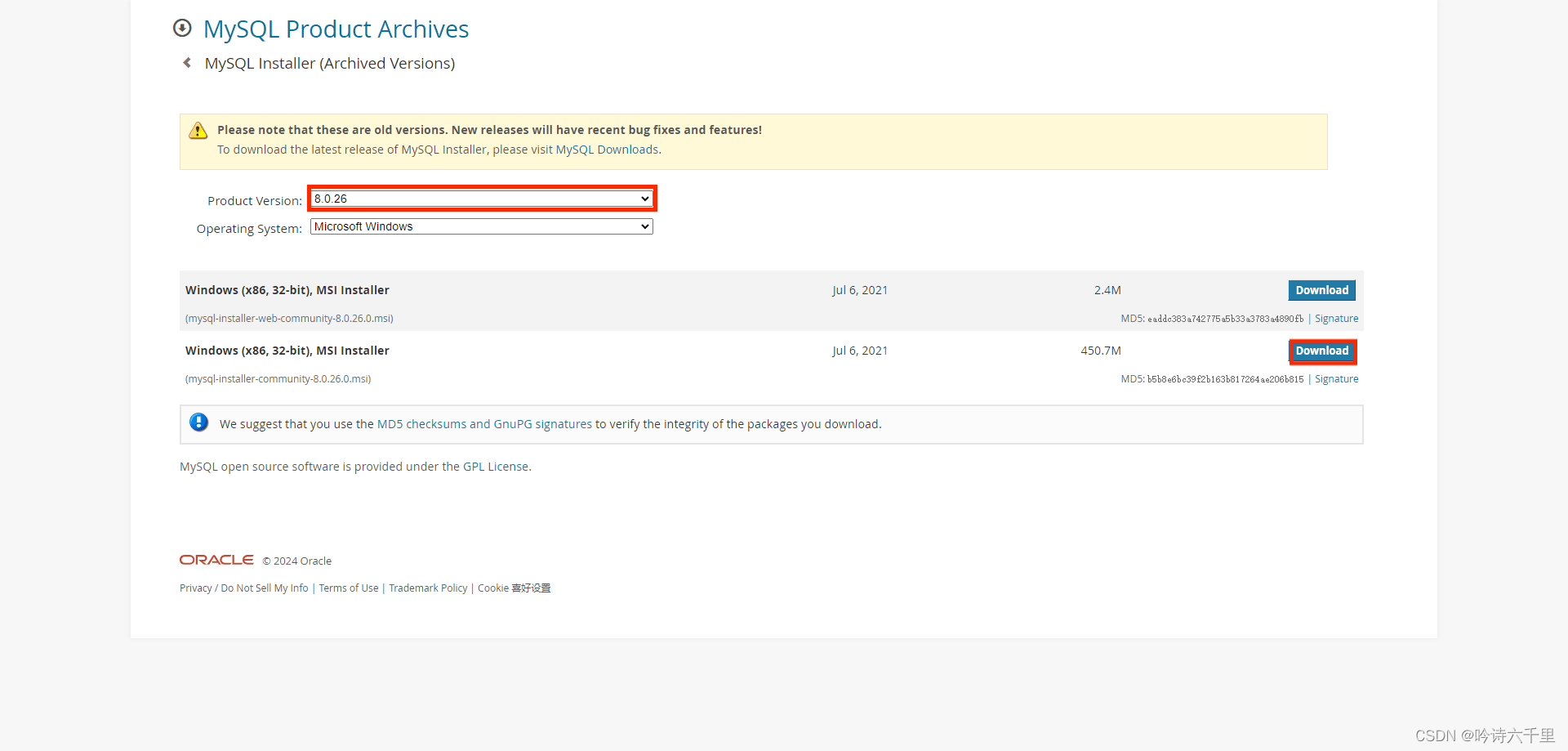Click the bold old versions warning sentence
The height and width of the screenshot is (751, 1568).
pos(489,130)
